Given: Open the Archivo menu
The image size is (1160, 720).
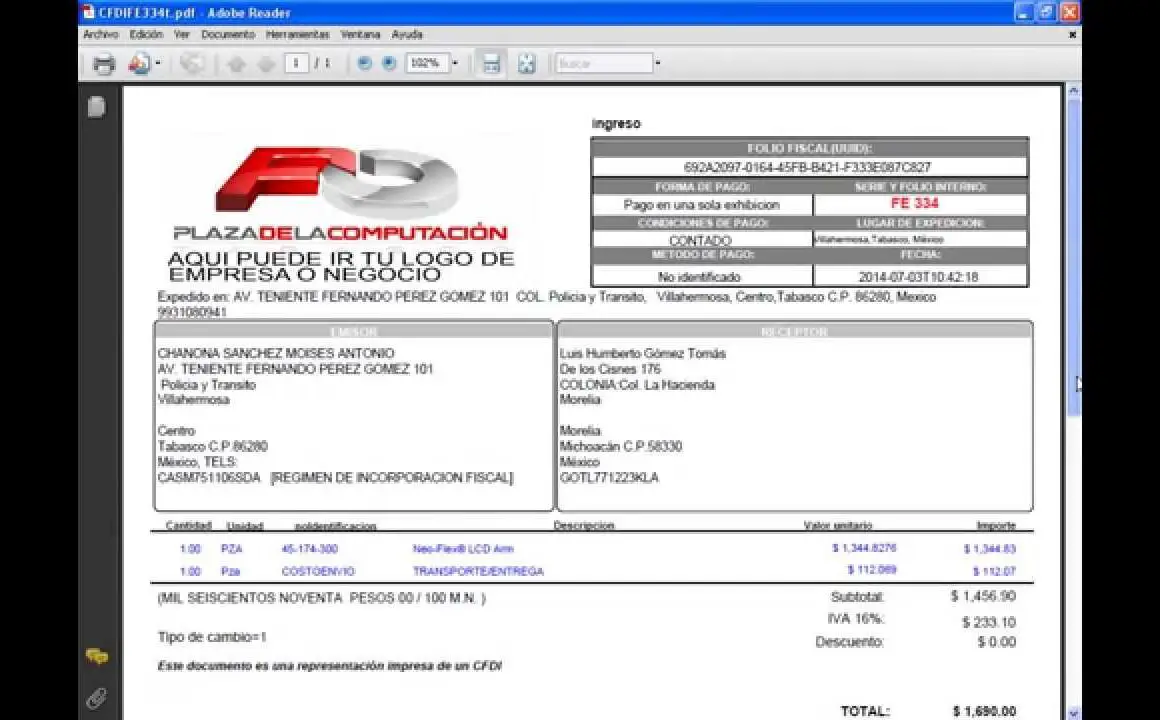Looking at the screenshot, I should pyautogui.click(x=100, y=34).
